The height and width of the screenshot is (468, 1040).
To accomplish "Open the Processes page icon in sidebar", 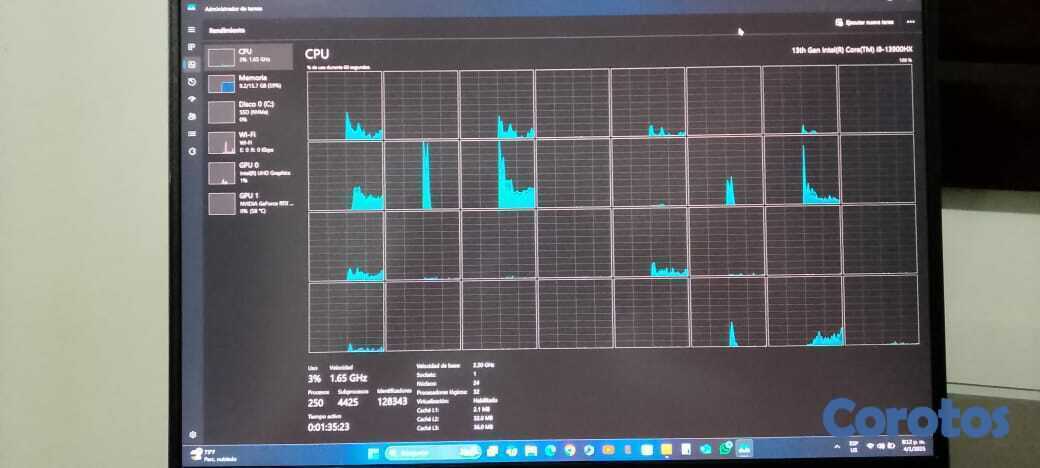I will [x=192, y=47].
